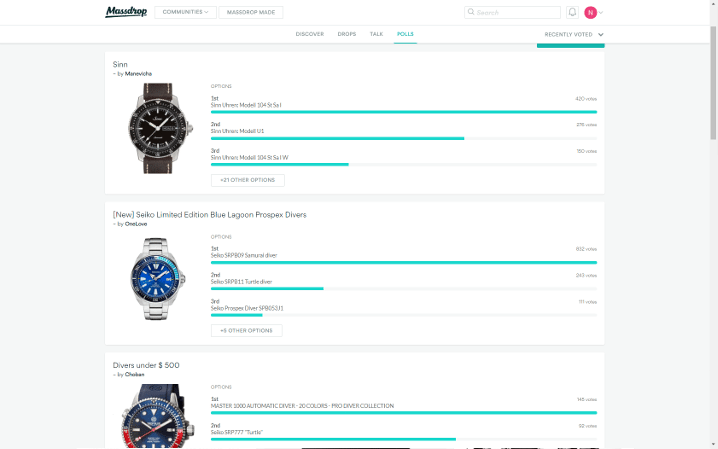The width and height of the screenshot is (718, 449).
Task: Click the 832 votes count
Action: [586, 249]
